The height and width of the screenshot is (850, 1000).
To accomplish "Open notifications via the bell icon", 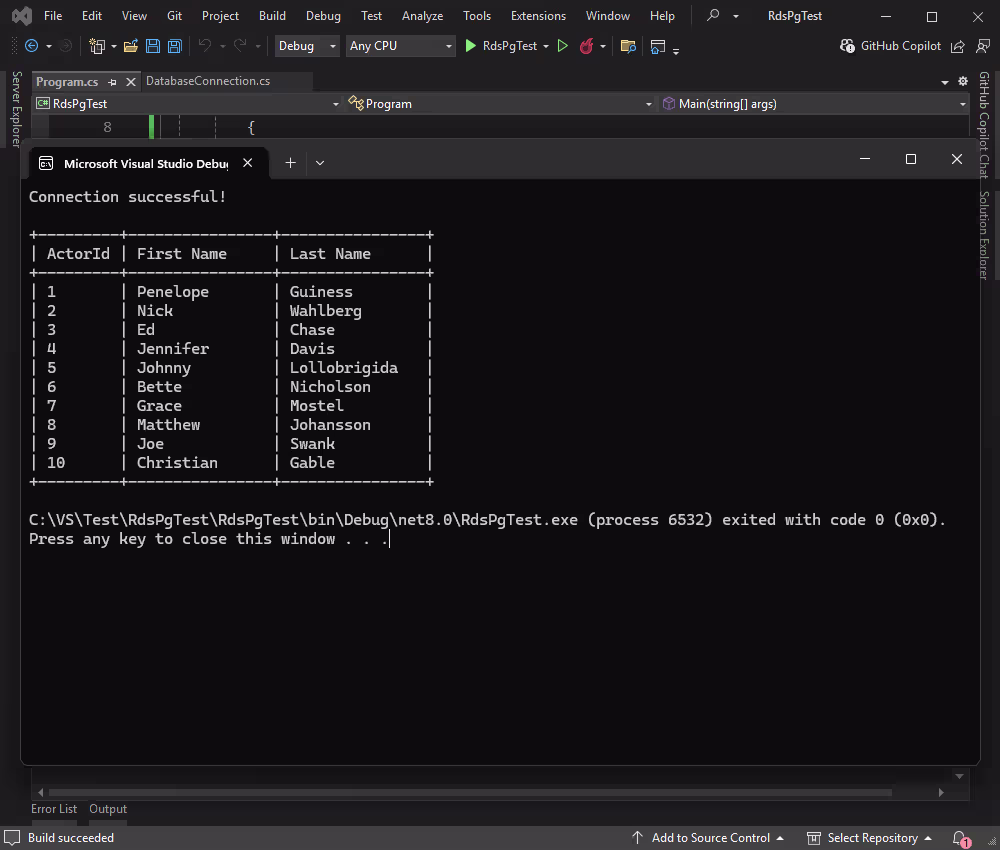I will (960, 838).
